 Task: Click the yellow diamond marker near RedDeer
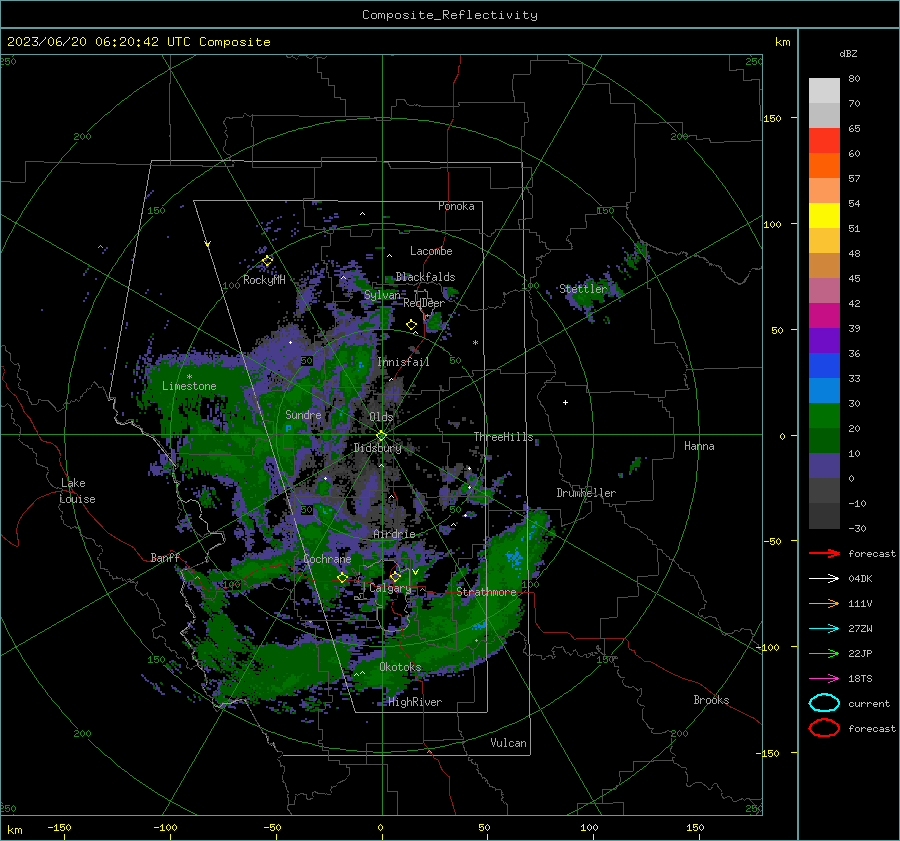411,325
